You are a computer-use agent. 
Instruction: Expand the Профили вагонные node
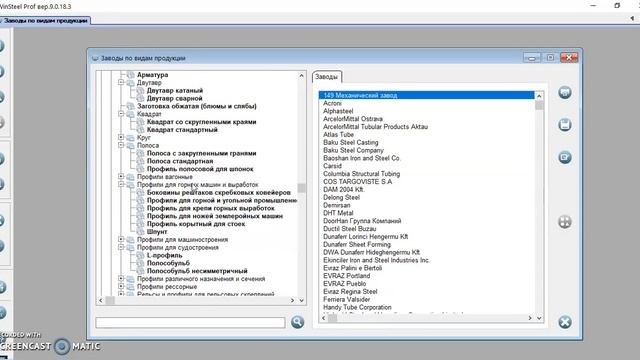121,176
